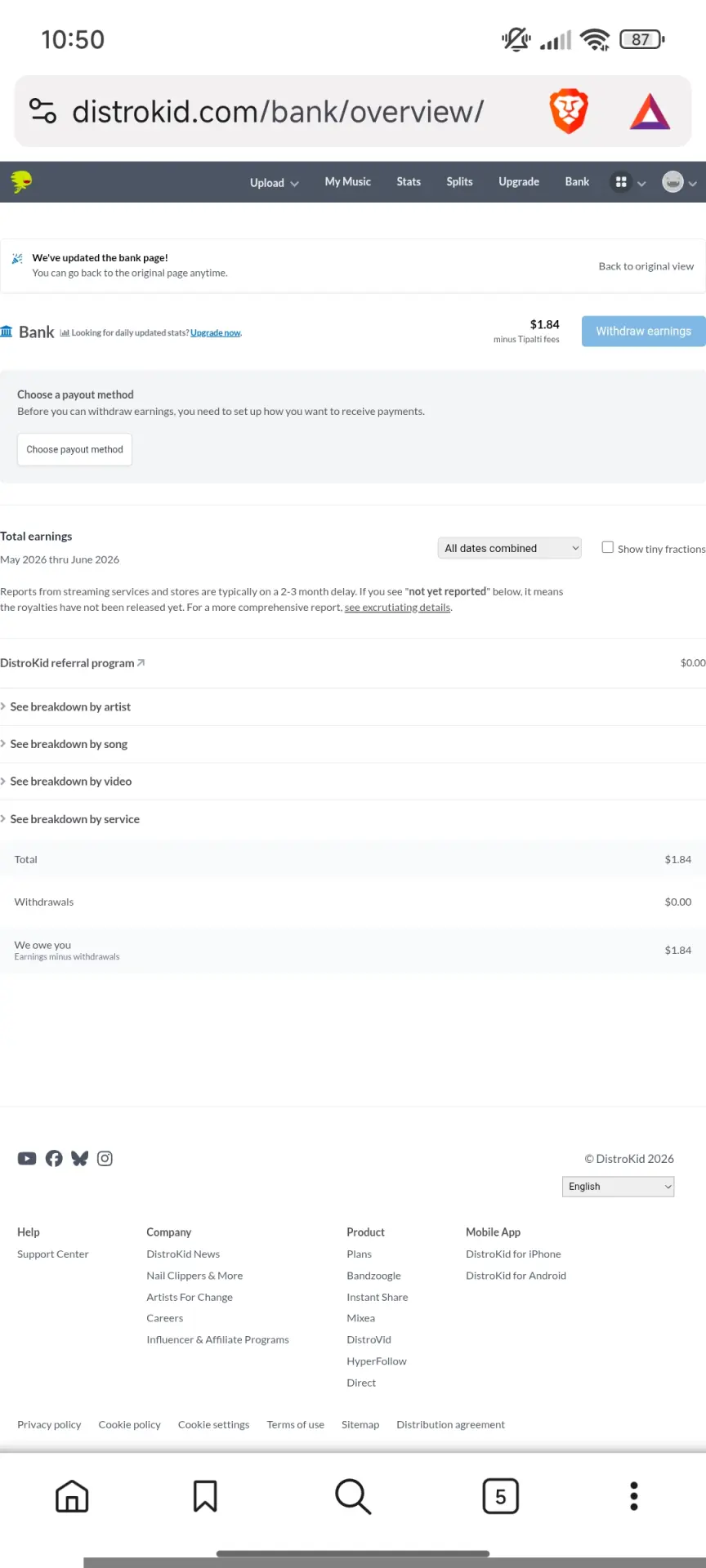Open DistroKid's Instagram icon

tap(105, 1158)
